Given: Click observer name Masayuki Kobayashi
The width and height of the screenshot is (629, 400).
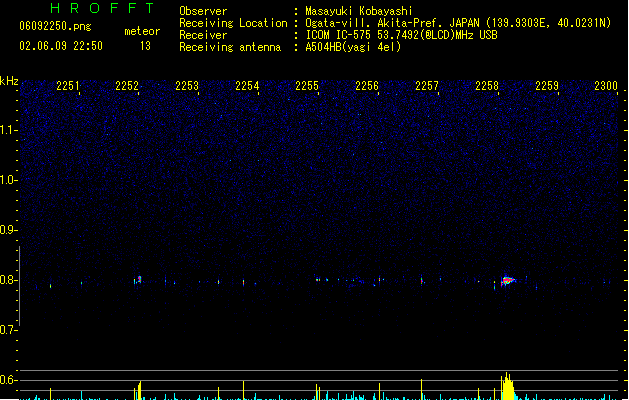Looking at the screenshot, I should click(x=359, y=11).
